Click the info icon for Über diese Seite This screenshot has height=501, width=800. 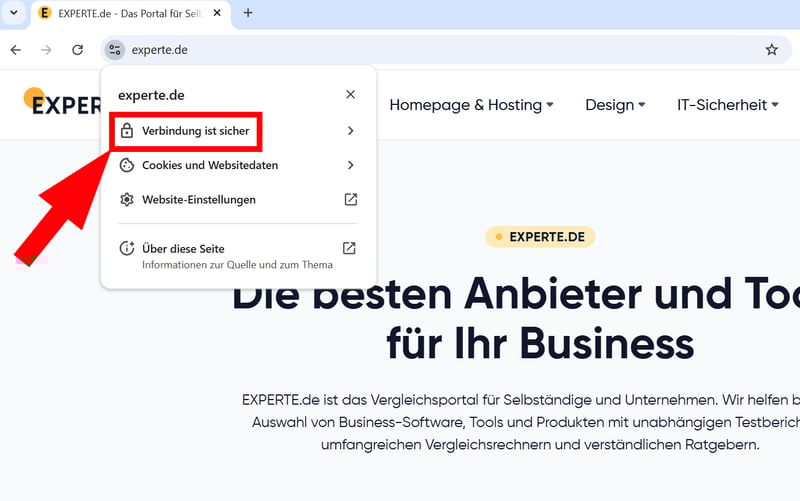point(127,248)
